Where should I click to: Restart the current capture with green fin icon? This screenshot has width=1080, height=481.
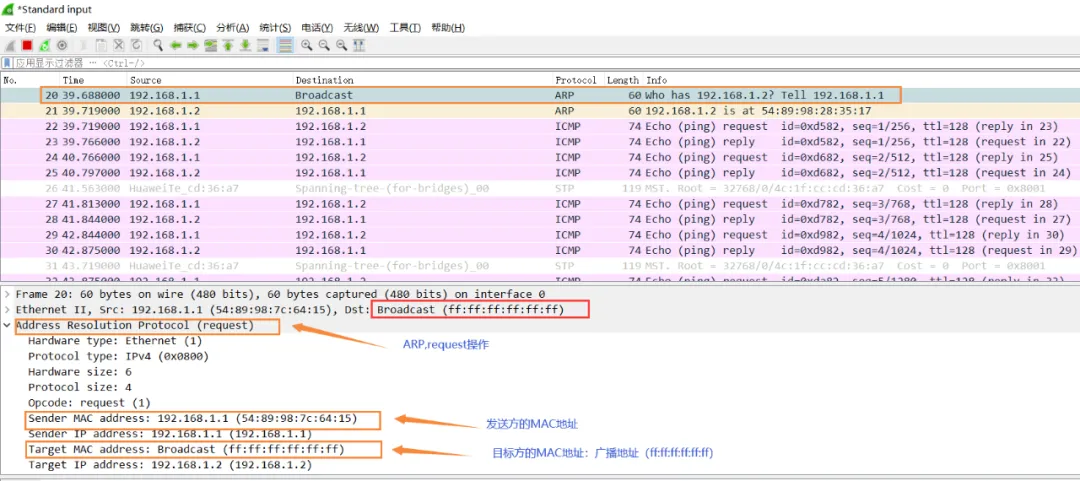(45, 45)
